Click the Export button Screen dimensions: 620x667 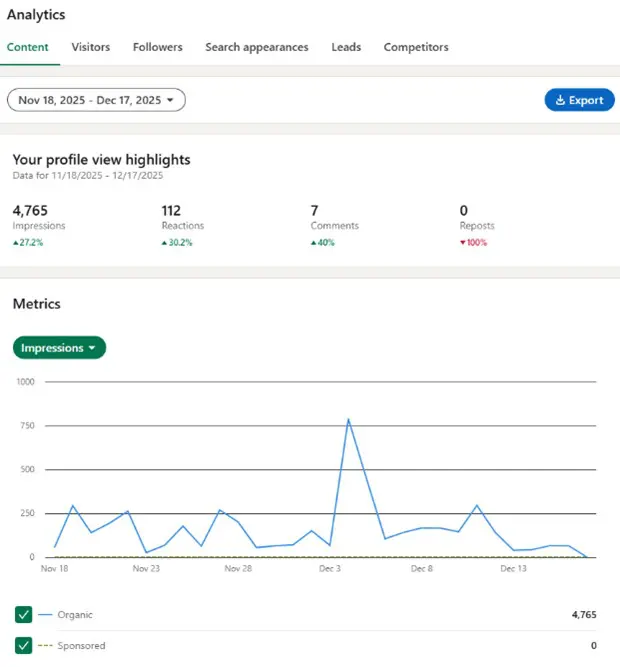point(580,100)
